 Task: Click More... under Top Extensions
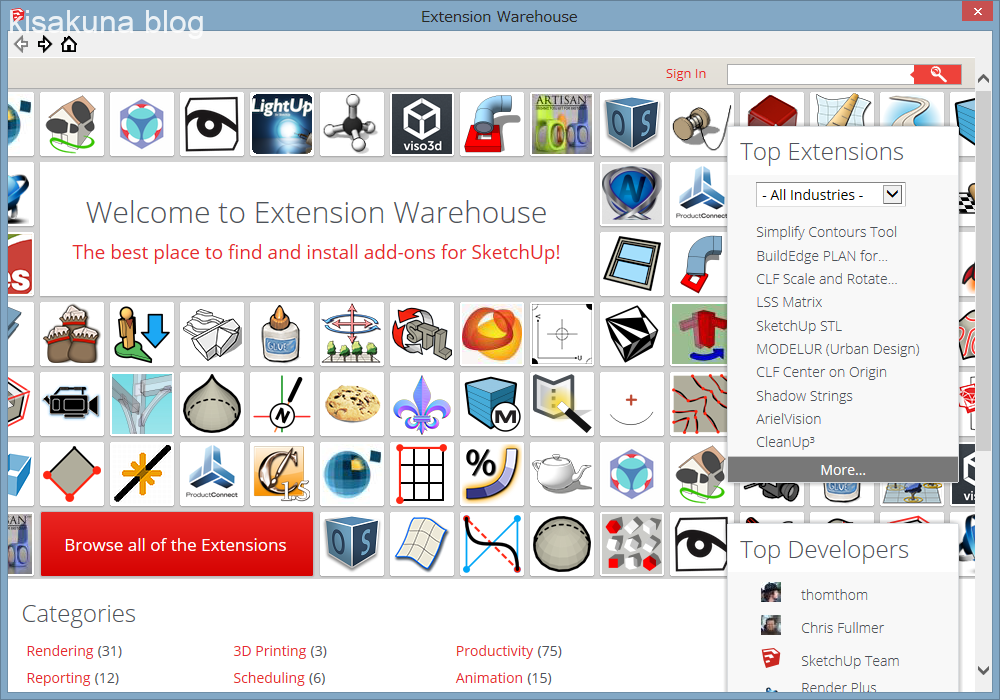coord(843,470)
